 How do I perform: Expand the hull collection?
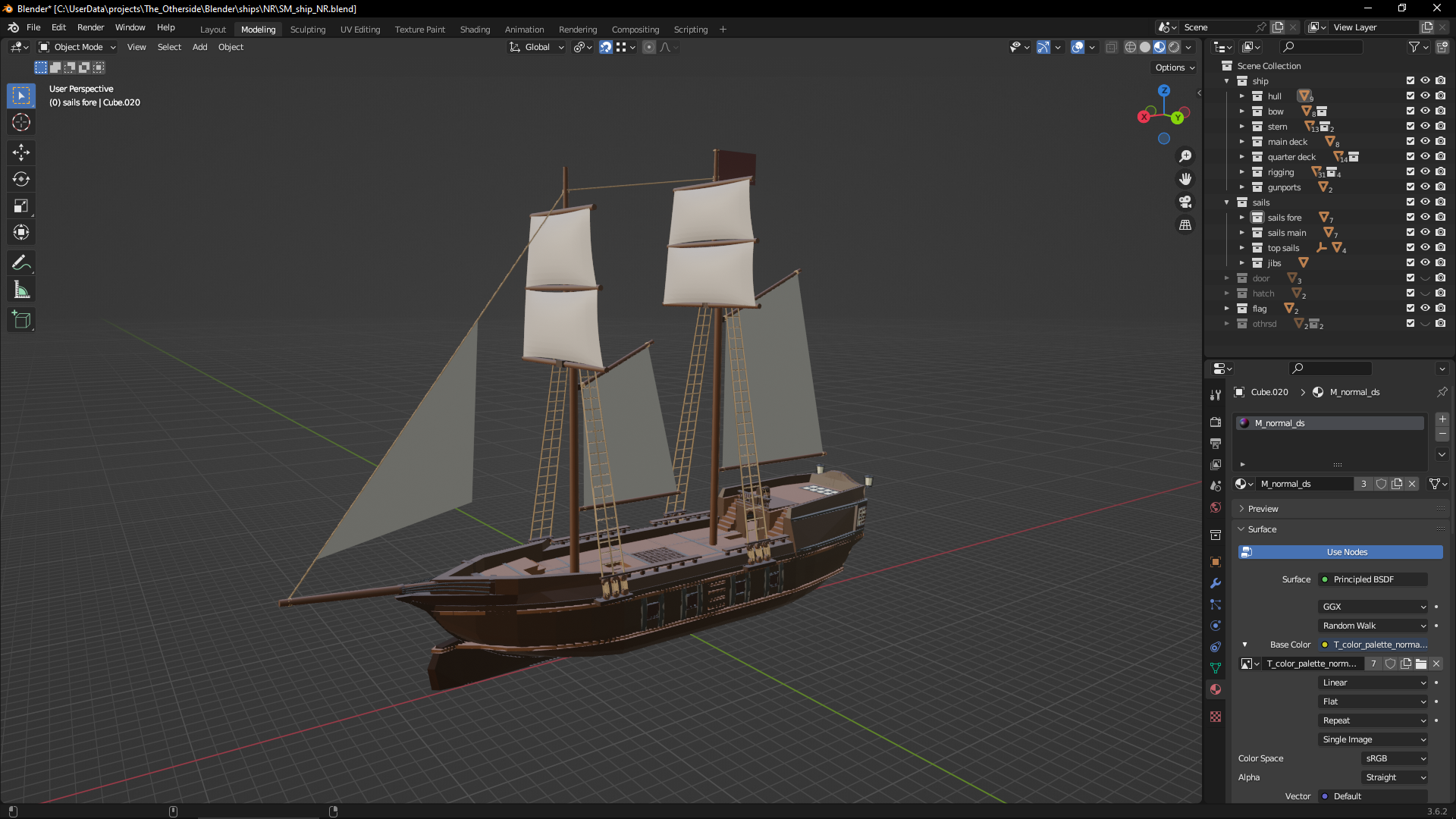[1242, 96]
